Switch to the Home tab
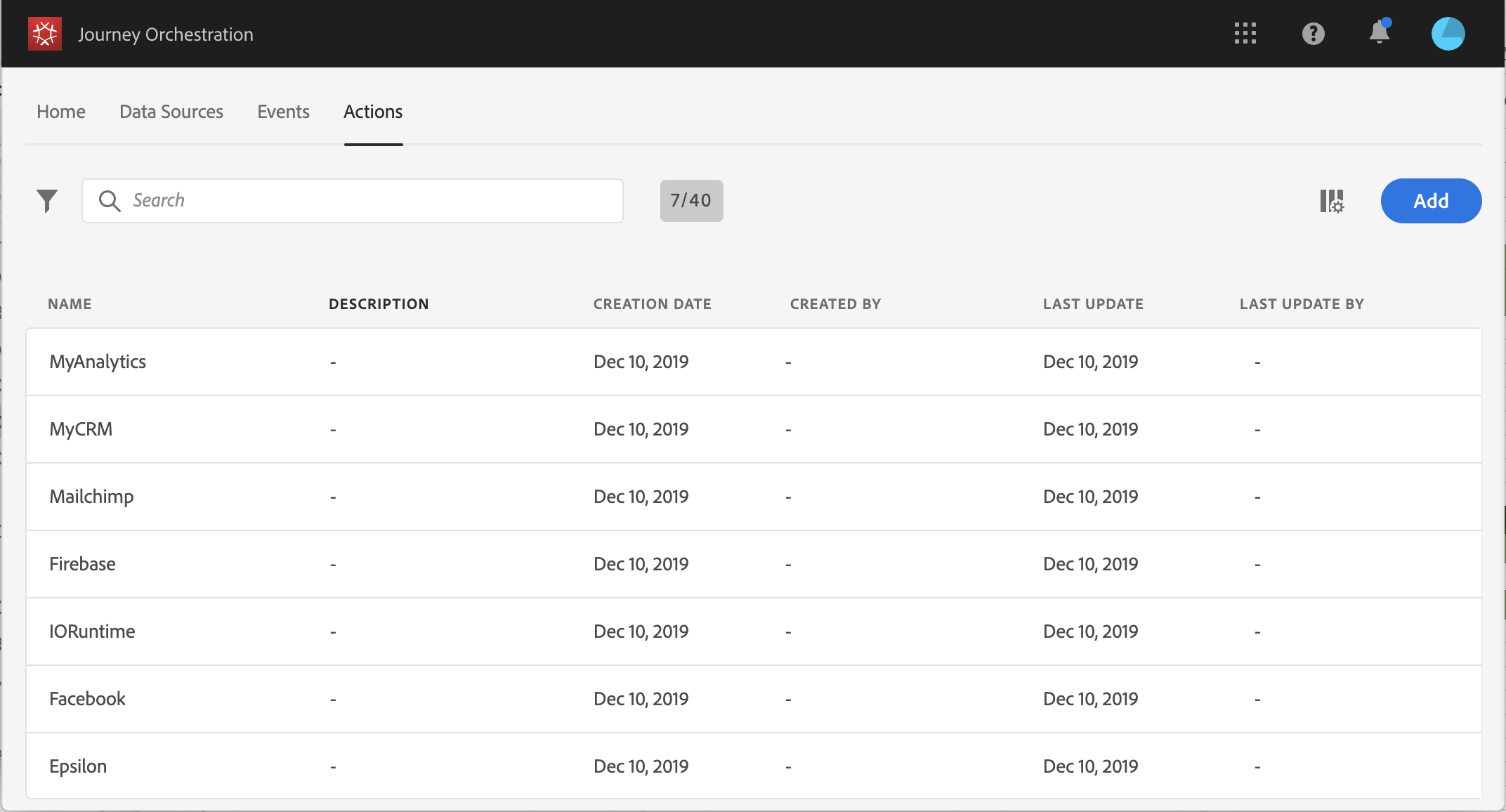 tap(61, 112)
